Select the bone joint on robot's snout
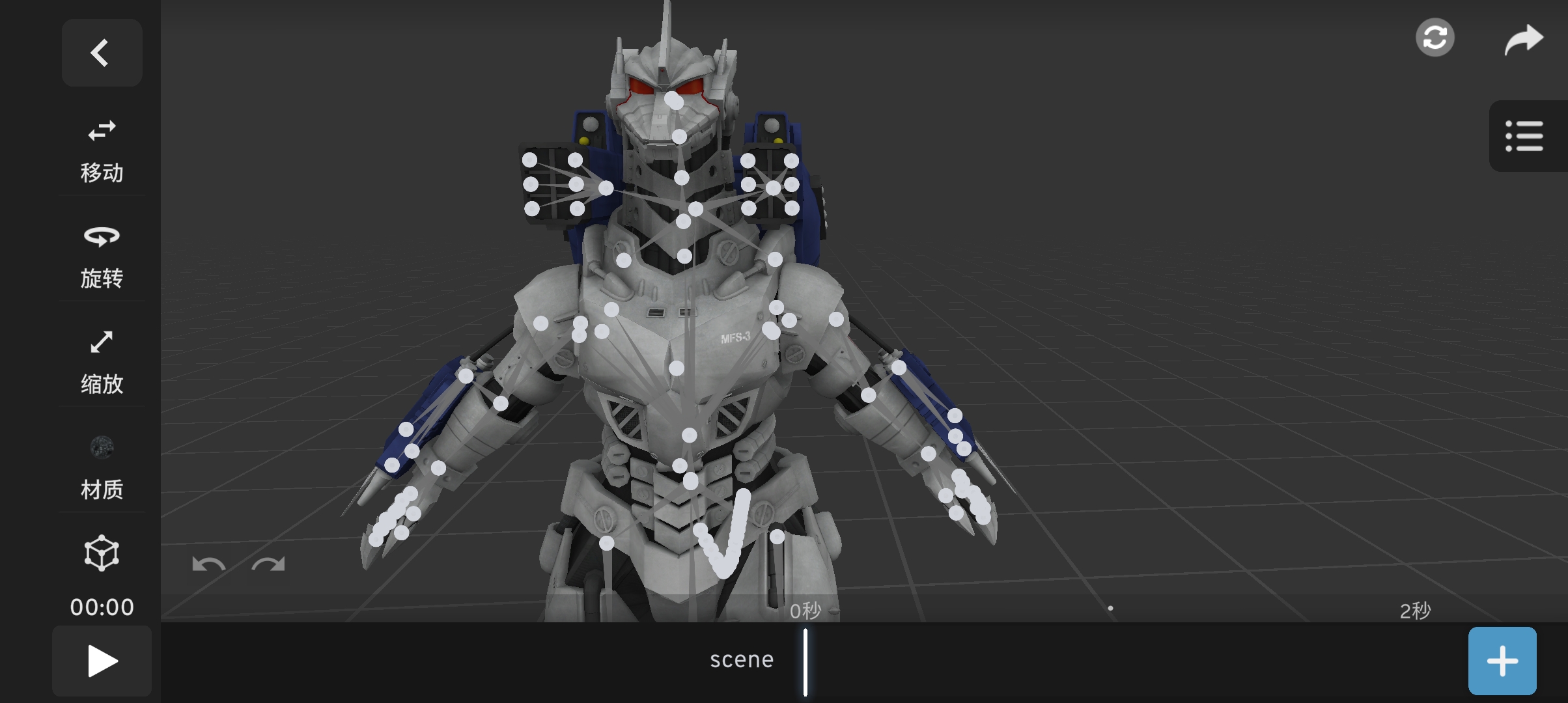Viewport: 1568px width, 703px height. (679, 137)
